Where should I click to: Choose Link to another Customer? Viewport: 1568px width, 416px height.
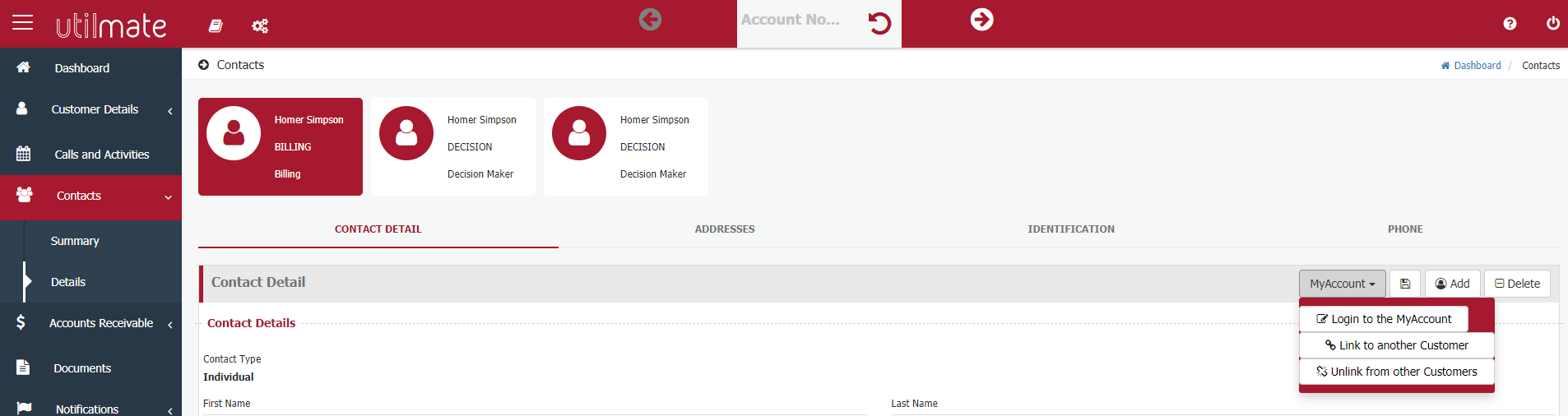pos(1397,345)
